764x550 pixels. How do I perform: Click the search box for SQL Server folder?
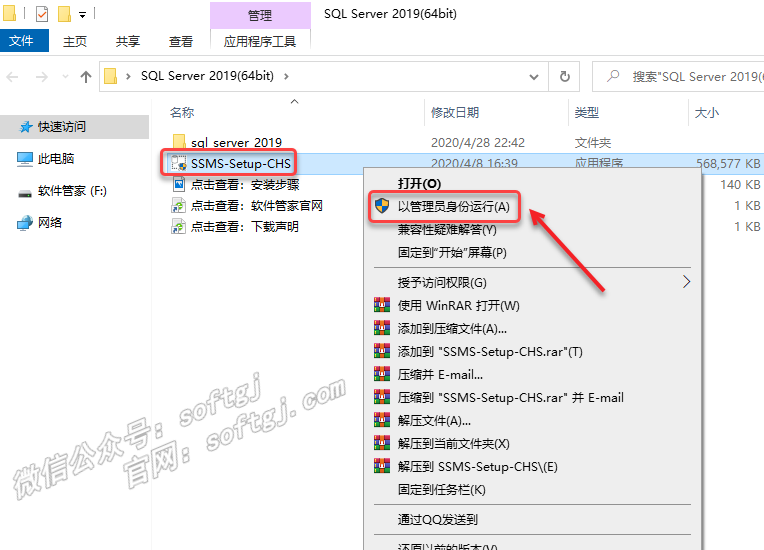[690, 76]
